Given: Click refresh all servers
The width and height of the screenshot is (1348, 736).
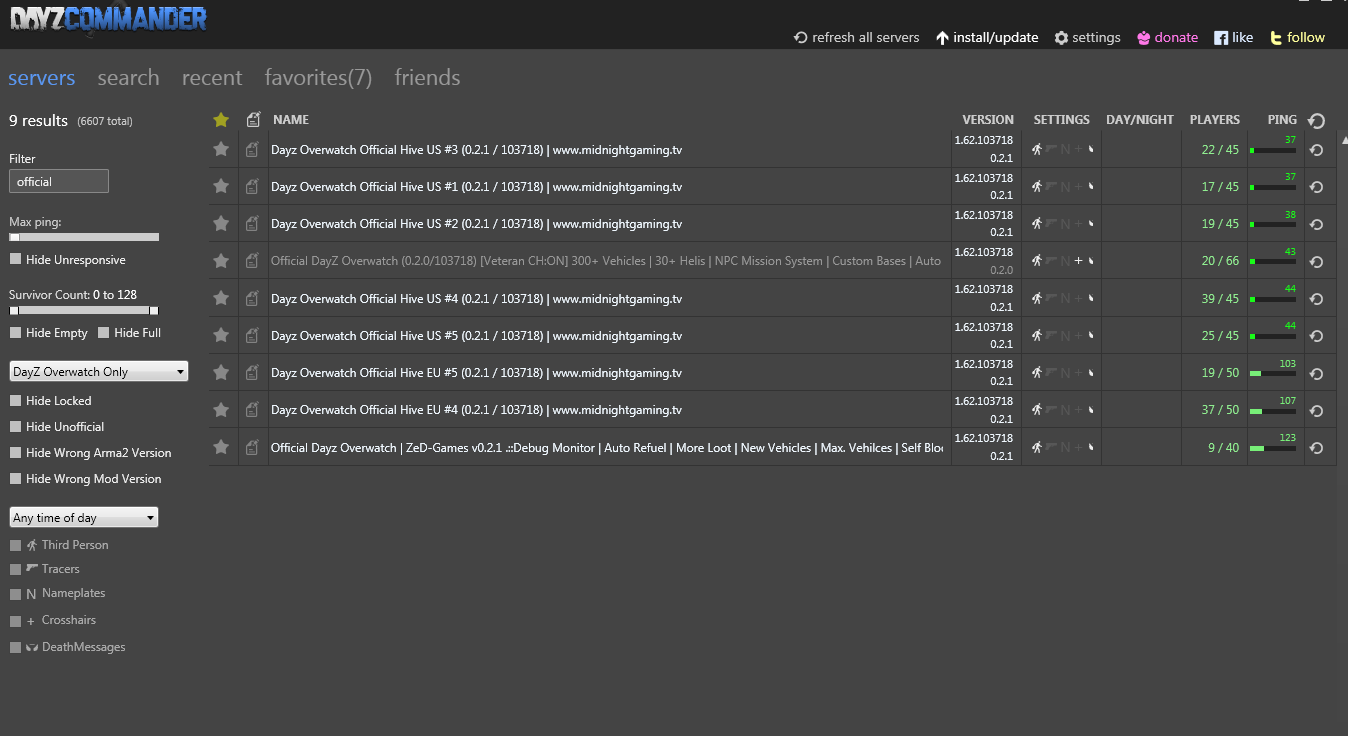Looking at the screenshot, I should point(856,38).
